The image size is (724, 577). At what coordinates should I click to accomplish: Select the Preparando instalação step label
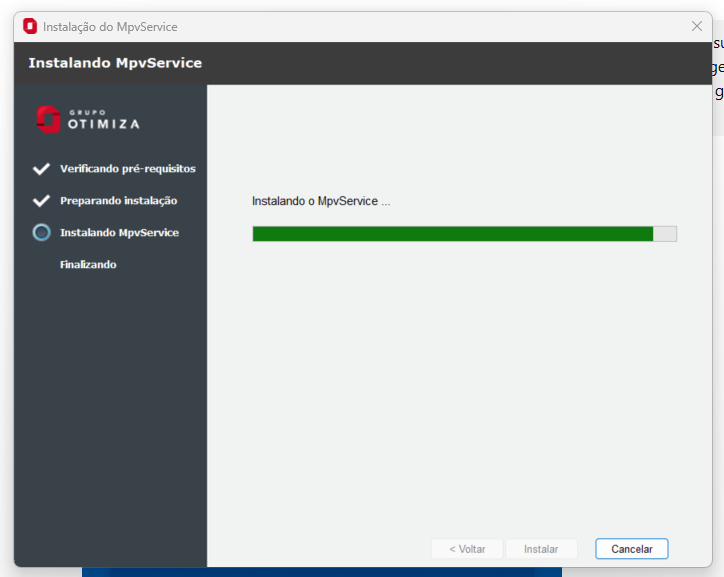[x=119, y=200]
